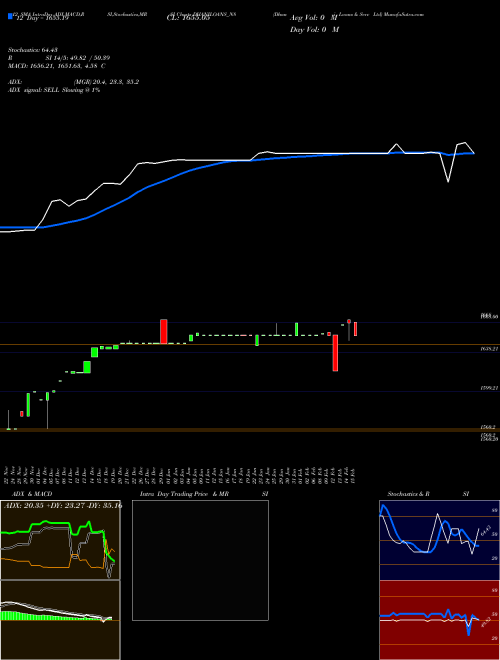Click the blue 12 Day SMA legend swatch
The image size is (500, 660).
tap(11, 17)
